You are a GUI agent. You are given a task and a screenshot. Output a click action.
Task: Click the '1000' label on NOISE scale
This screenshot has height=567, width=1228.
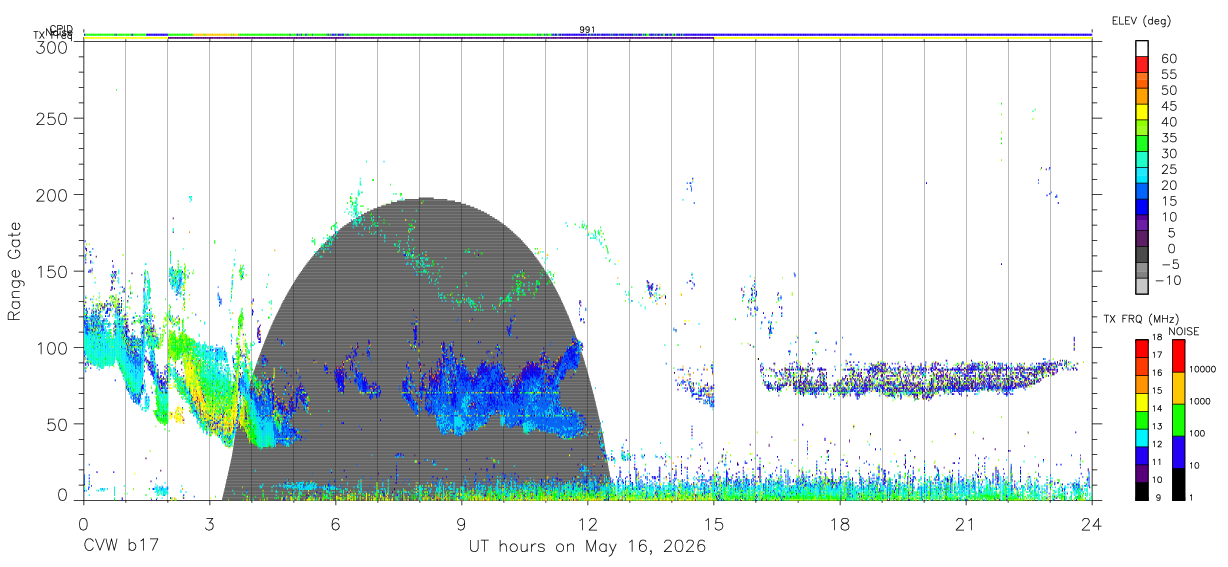click(x=1200, y=401)
